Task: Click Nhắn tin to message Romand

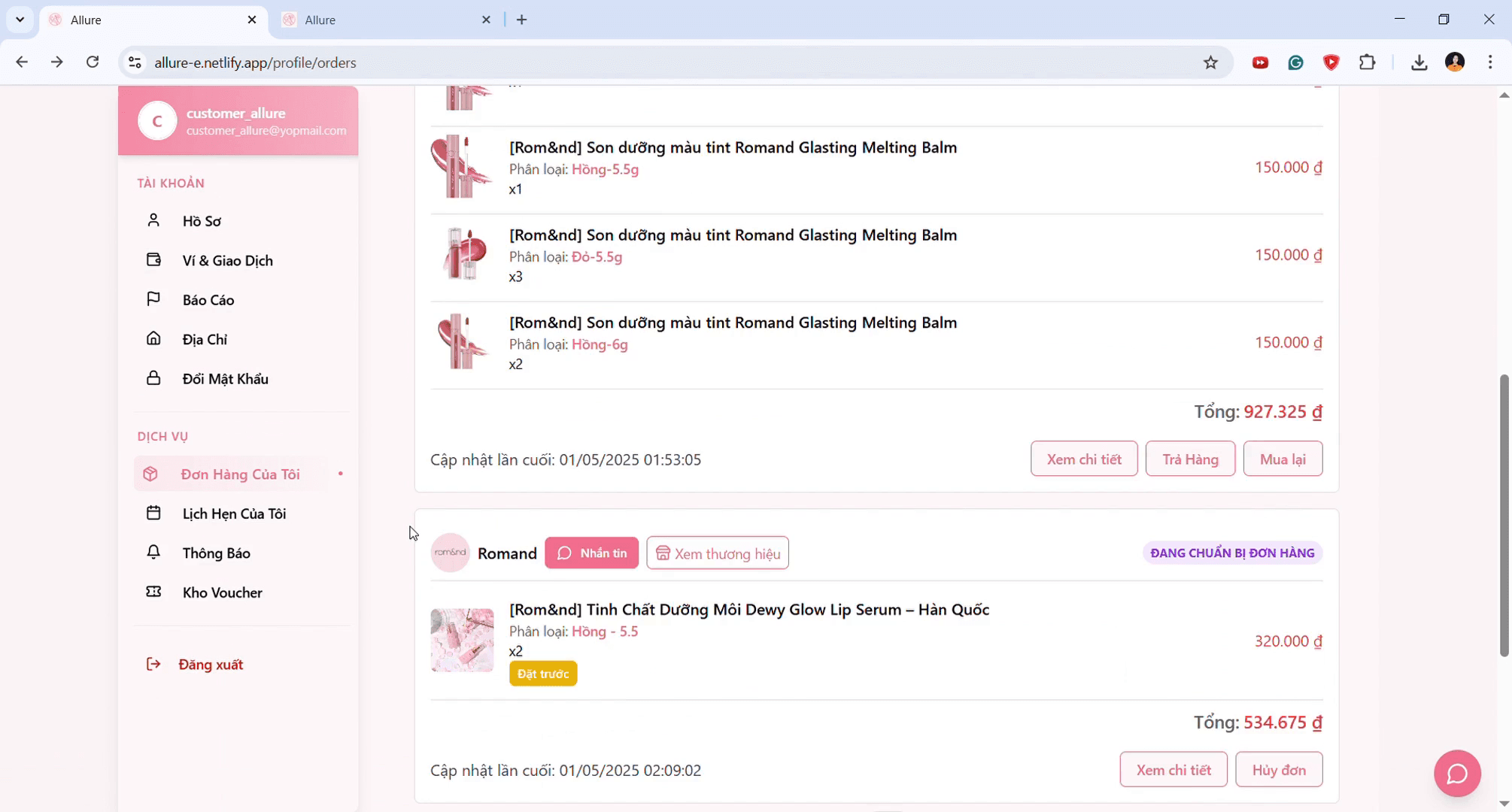Action: (x=591, y=553)
